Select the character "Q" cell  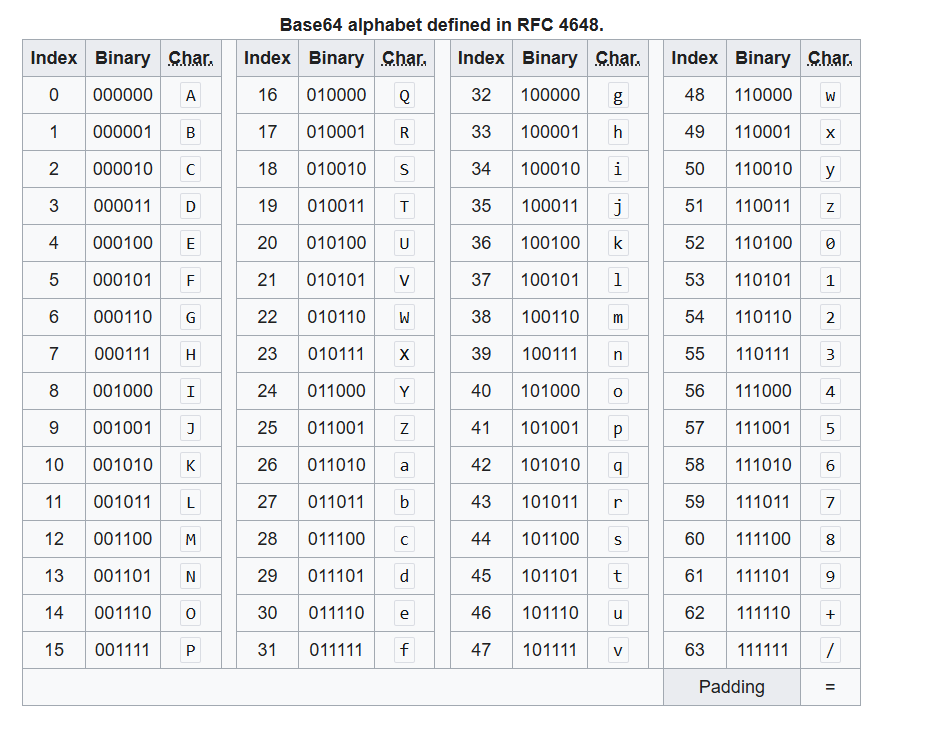coord(404,96)
